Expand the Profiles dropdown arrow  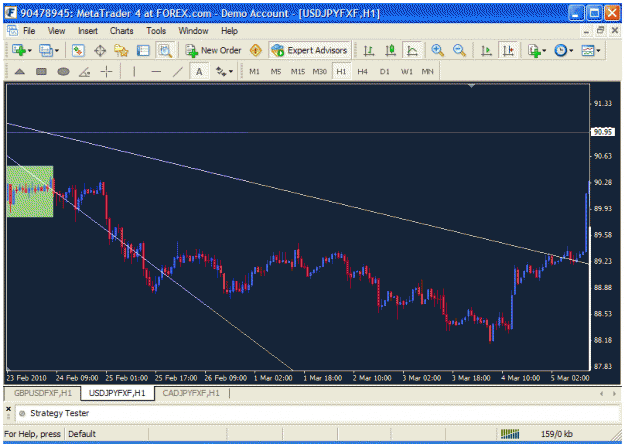(x=57, y=51)
